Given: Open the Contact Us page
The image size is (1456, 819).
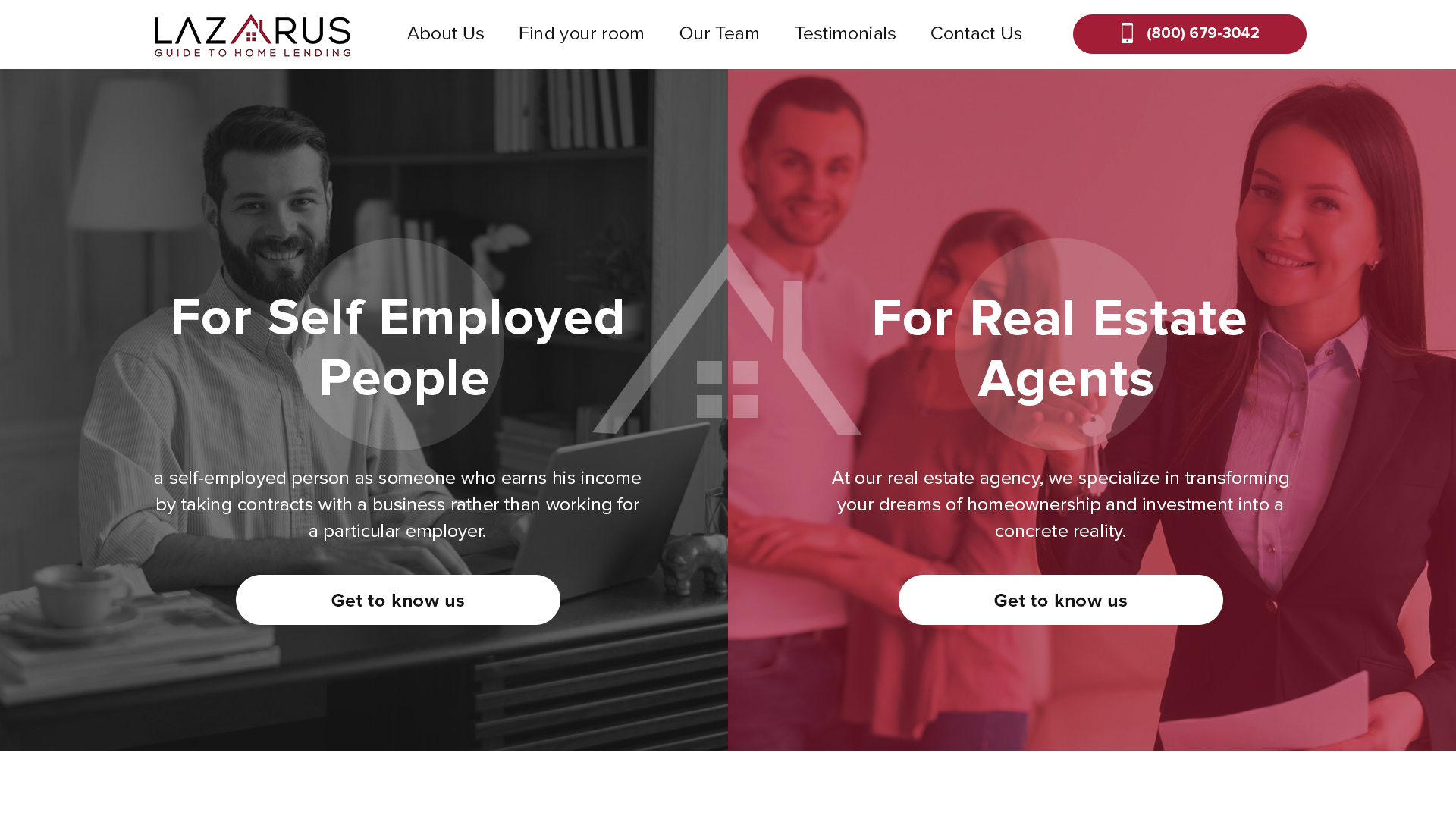Looking at the screenshot, I should pos(976,33).
